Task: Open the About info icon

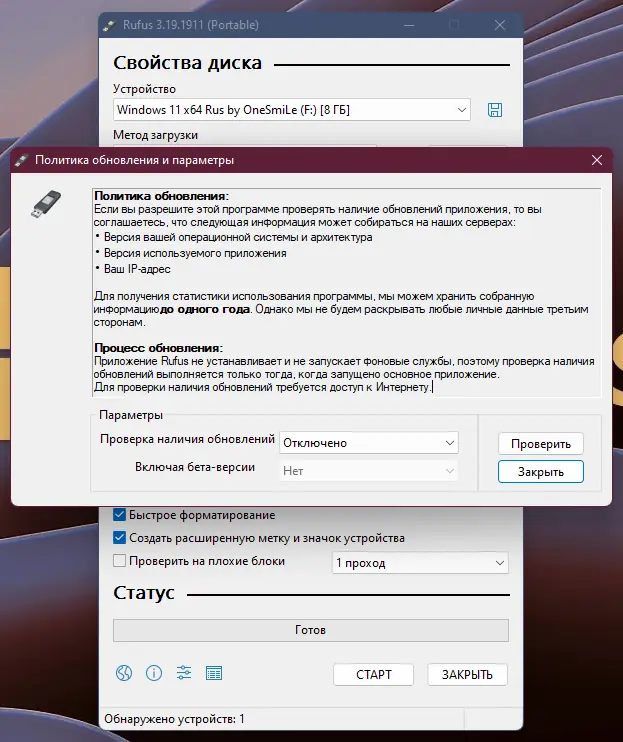Action: click(x=154, y=673)
